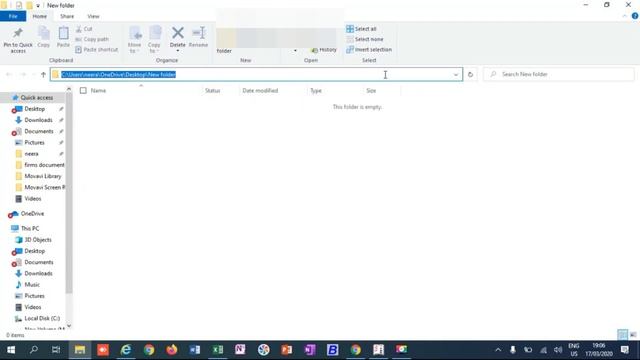The width and height of the screenshot is (640, 360).
Task: Open the Windows Start menu
Action: (x=11, y=350)
